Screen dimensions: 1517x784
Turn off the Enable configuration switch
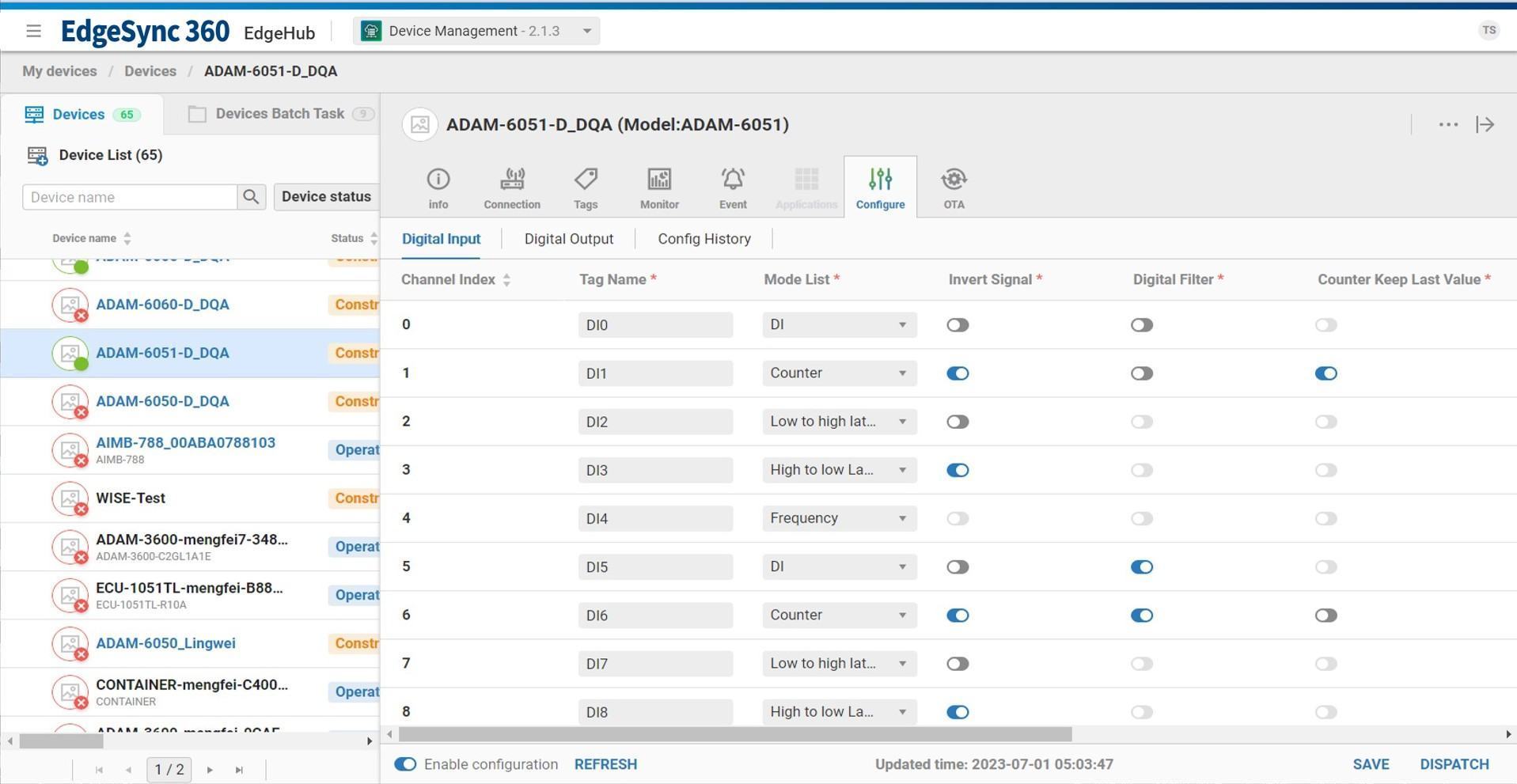pos(405,764)
